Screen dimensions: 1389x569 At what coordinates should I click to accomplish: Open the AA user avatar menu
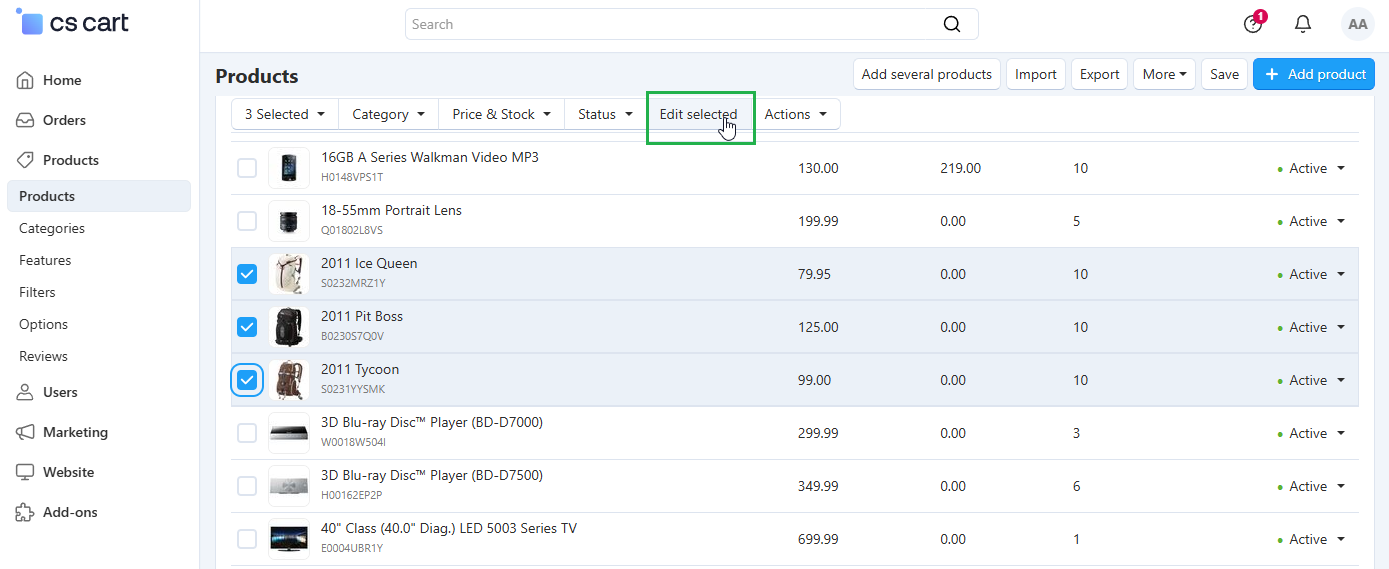[x=1358, y=24]
